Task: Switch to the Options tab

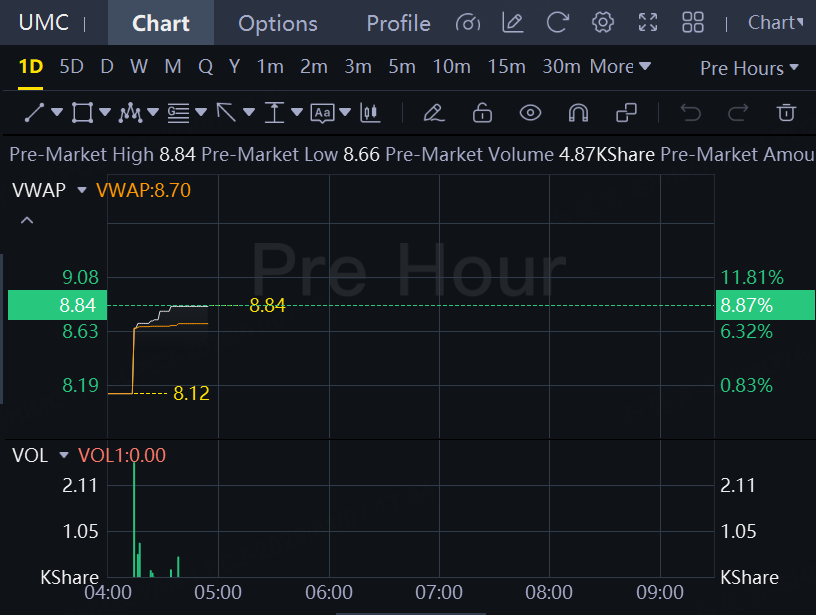Action: 278,23
